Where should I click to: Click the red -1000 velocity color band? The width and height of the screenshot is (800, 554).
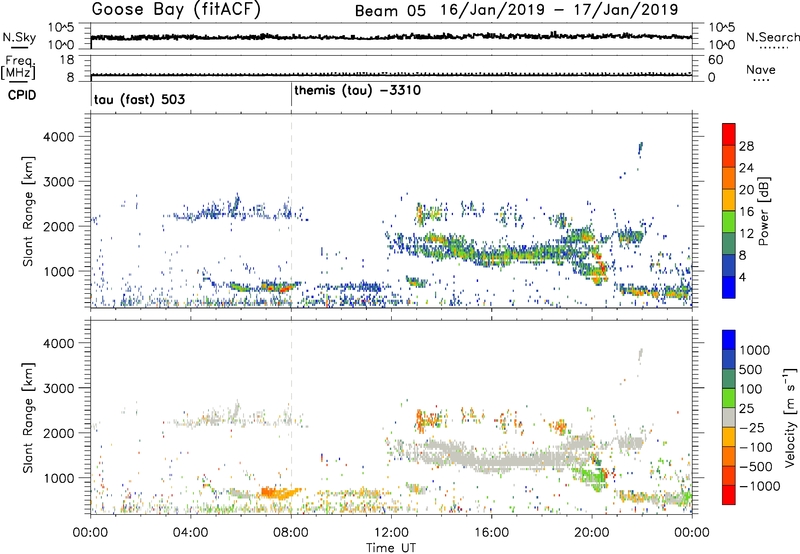[729, 495]
